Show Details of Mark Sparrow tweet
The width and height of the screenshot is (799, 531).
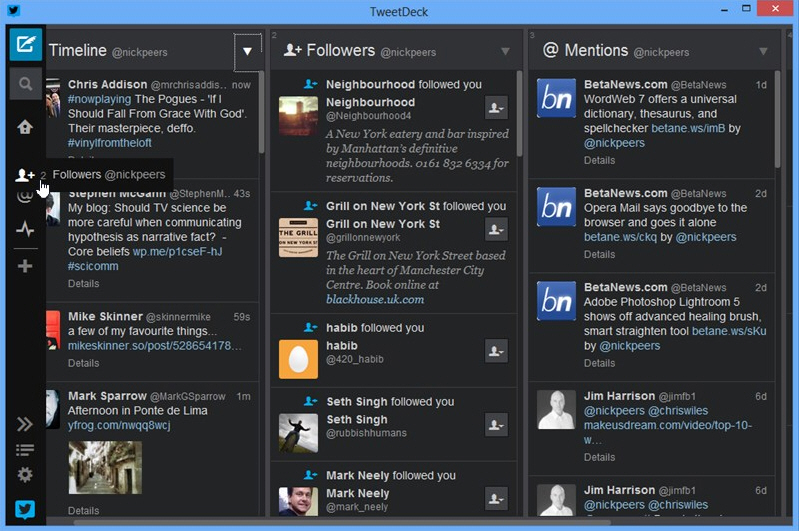(84, 511)
